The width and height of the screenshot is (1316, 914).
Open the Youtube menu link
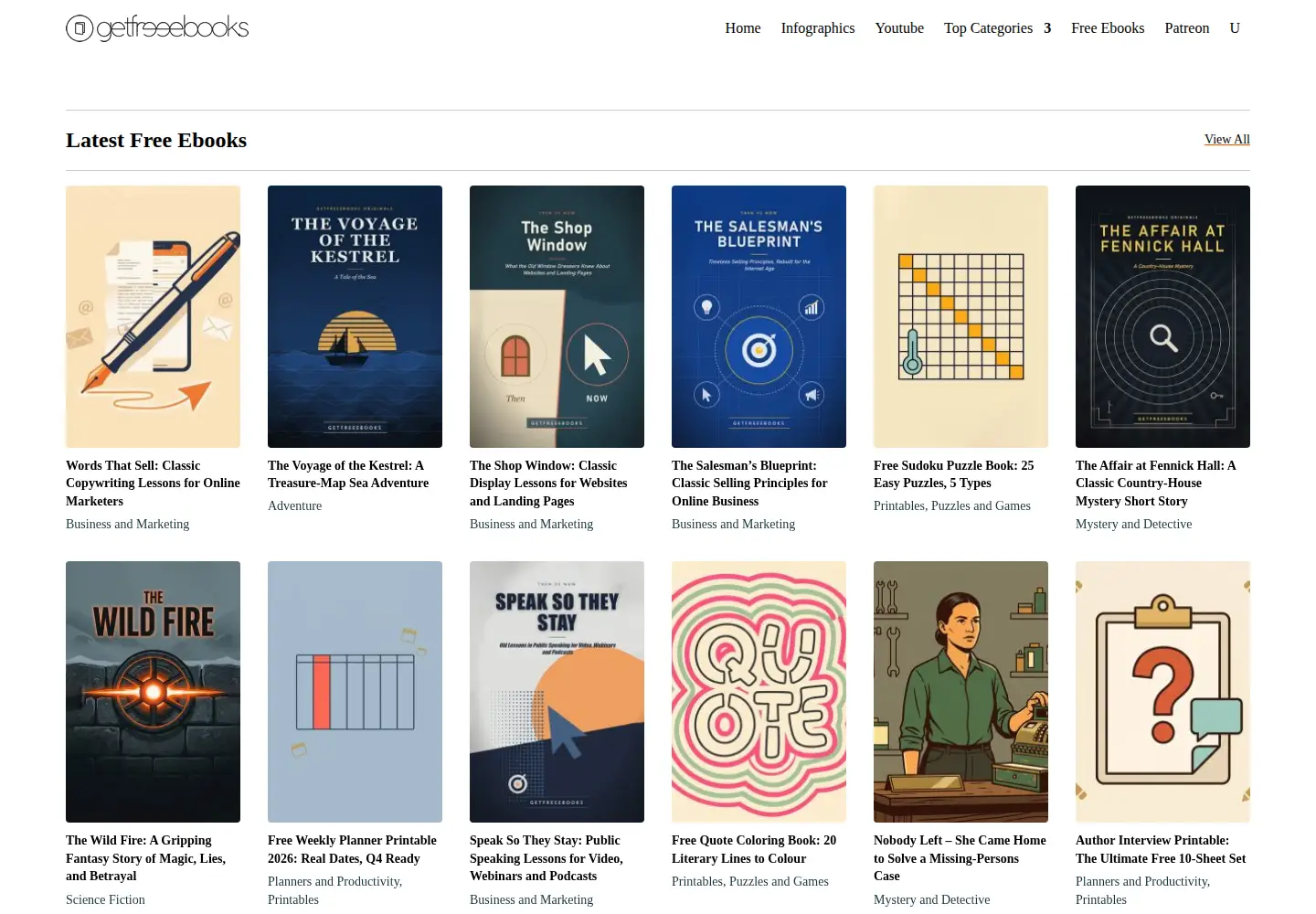[x=899, y=28]
